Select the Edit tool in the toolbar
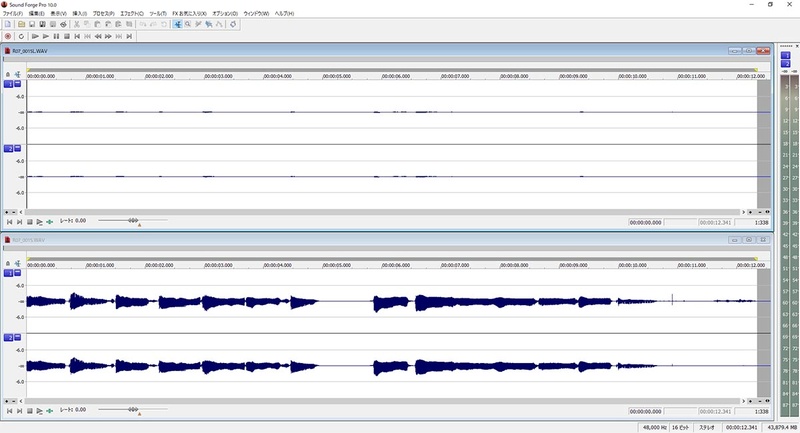 pos(177,24)
